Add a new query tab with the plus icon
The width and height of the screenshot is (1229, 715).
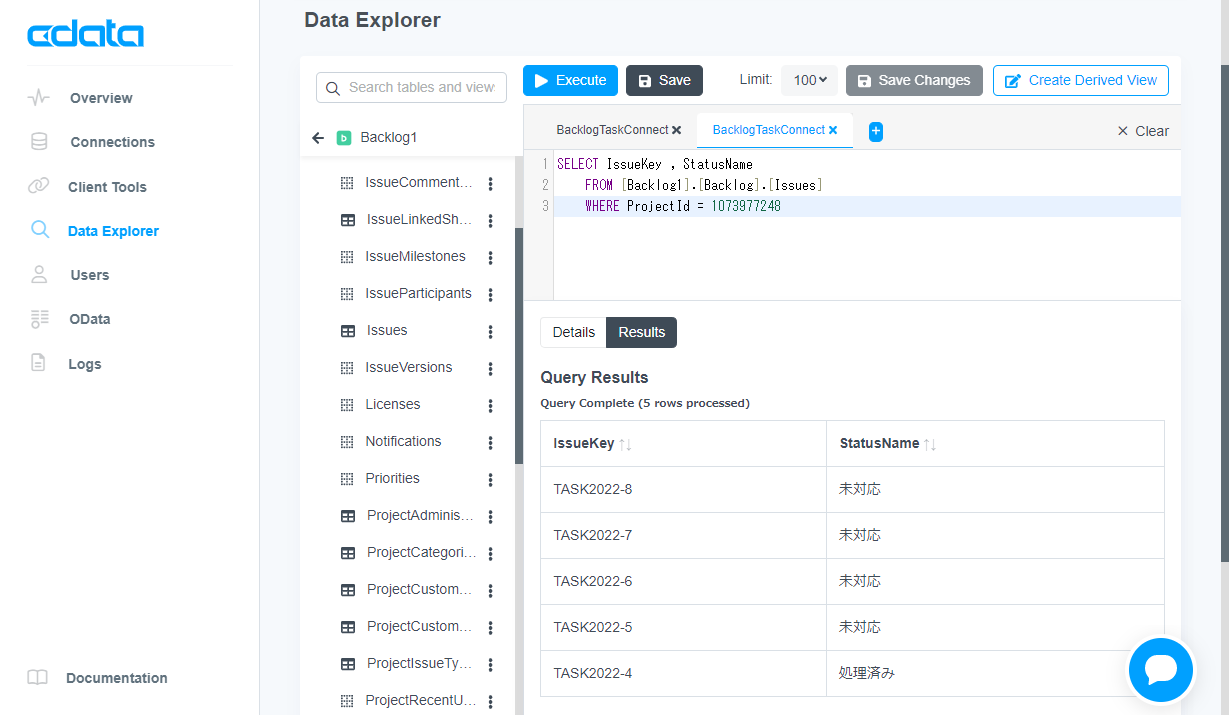(875, 130)
